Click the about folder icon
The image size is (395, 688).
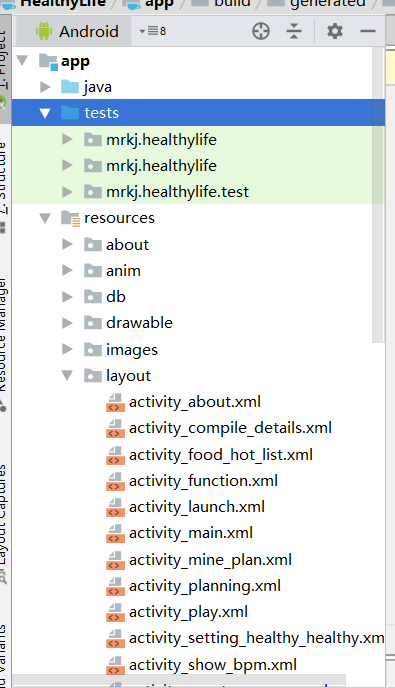tap(93, 244)
